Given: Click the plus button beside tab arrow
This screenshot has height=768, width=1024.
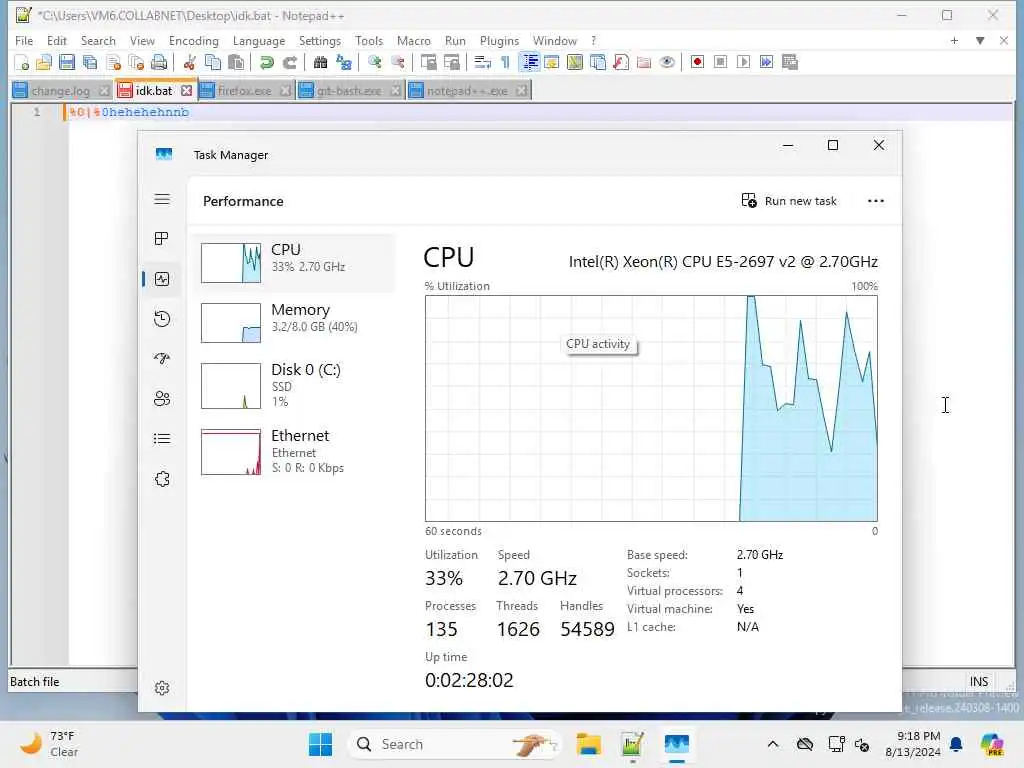Looking at the screenshot, I should 954,40.
